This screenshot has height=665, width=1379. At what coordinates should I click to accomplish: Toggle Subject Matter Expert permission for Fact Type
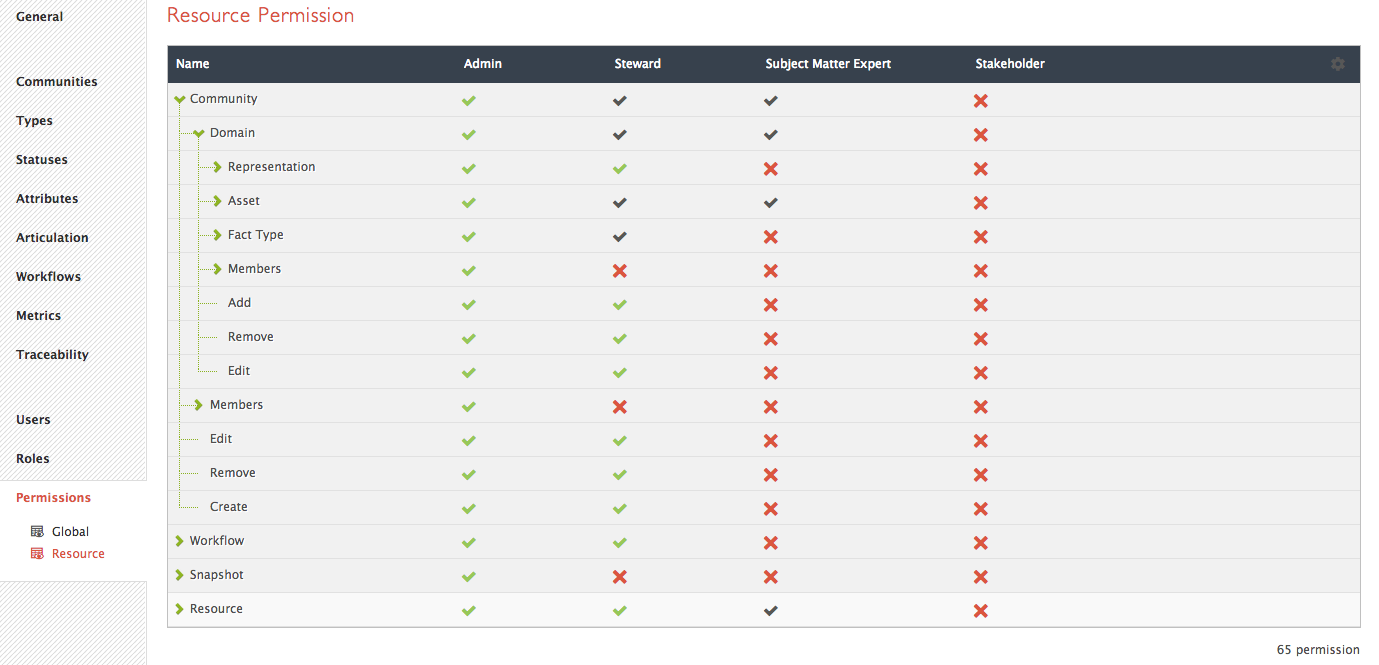771,236
